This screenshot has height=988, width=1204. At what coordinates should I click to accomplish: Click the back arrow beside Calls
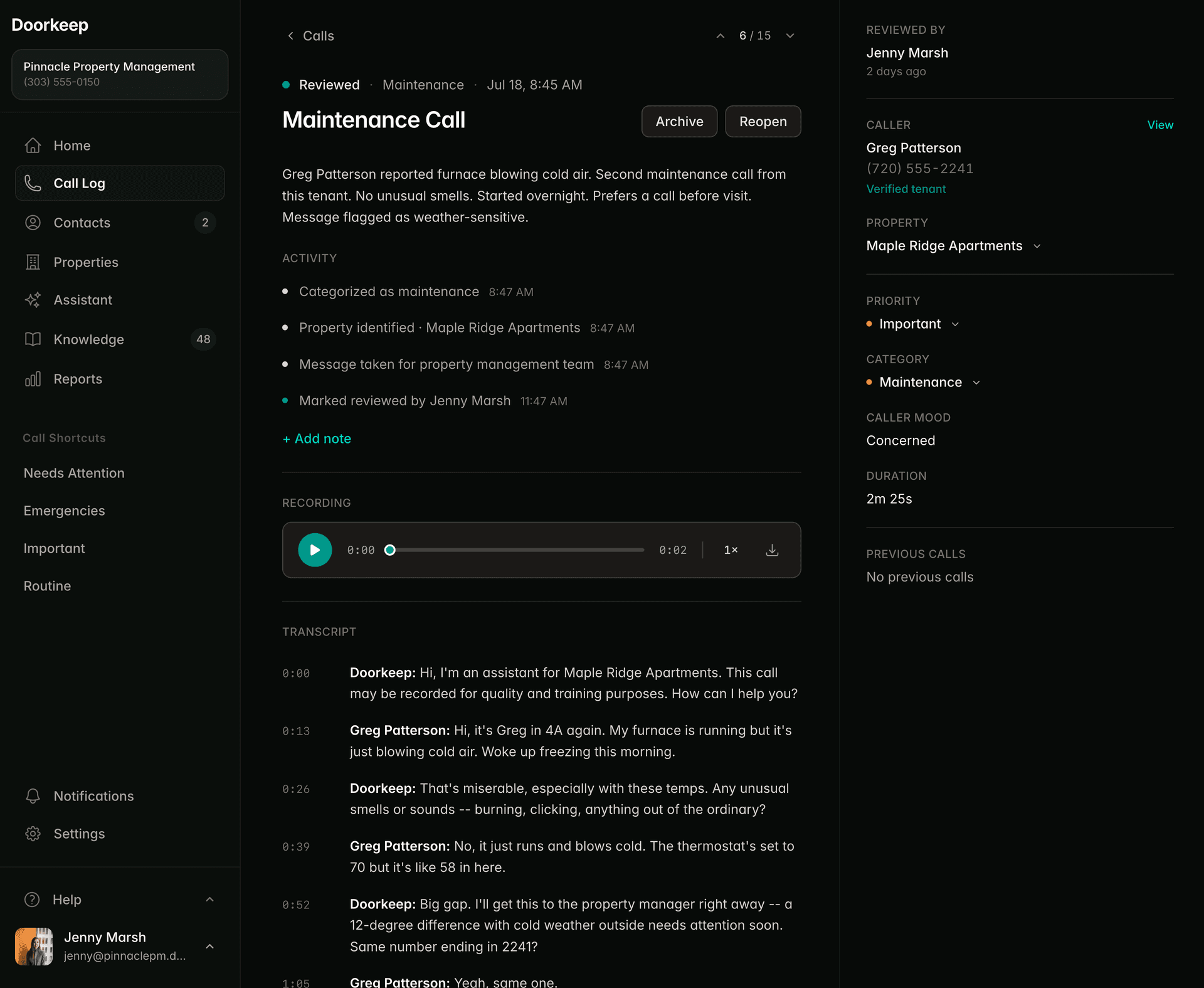click(x=290, y=36)
